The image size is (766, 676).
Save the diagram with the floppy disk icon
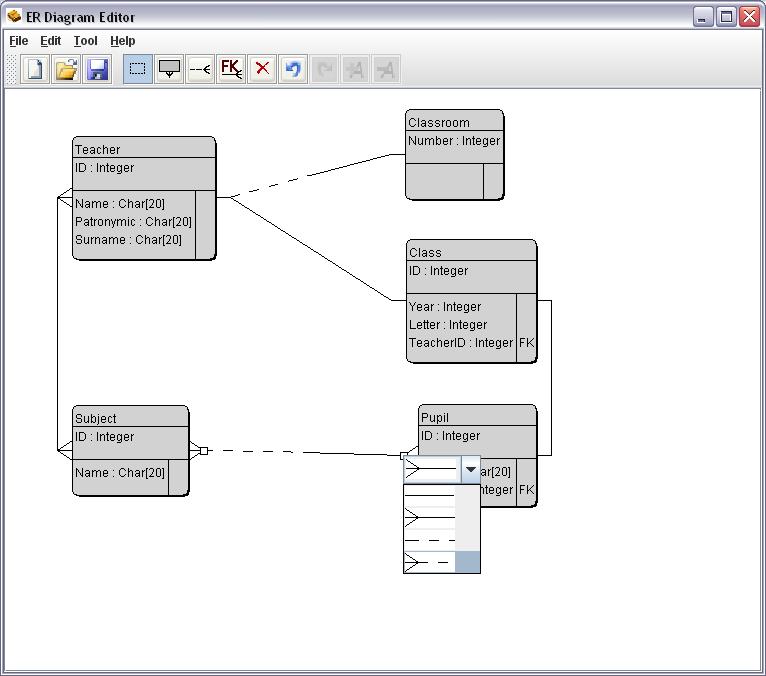tap(97, 69)
